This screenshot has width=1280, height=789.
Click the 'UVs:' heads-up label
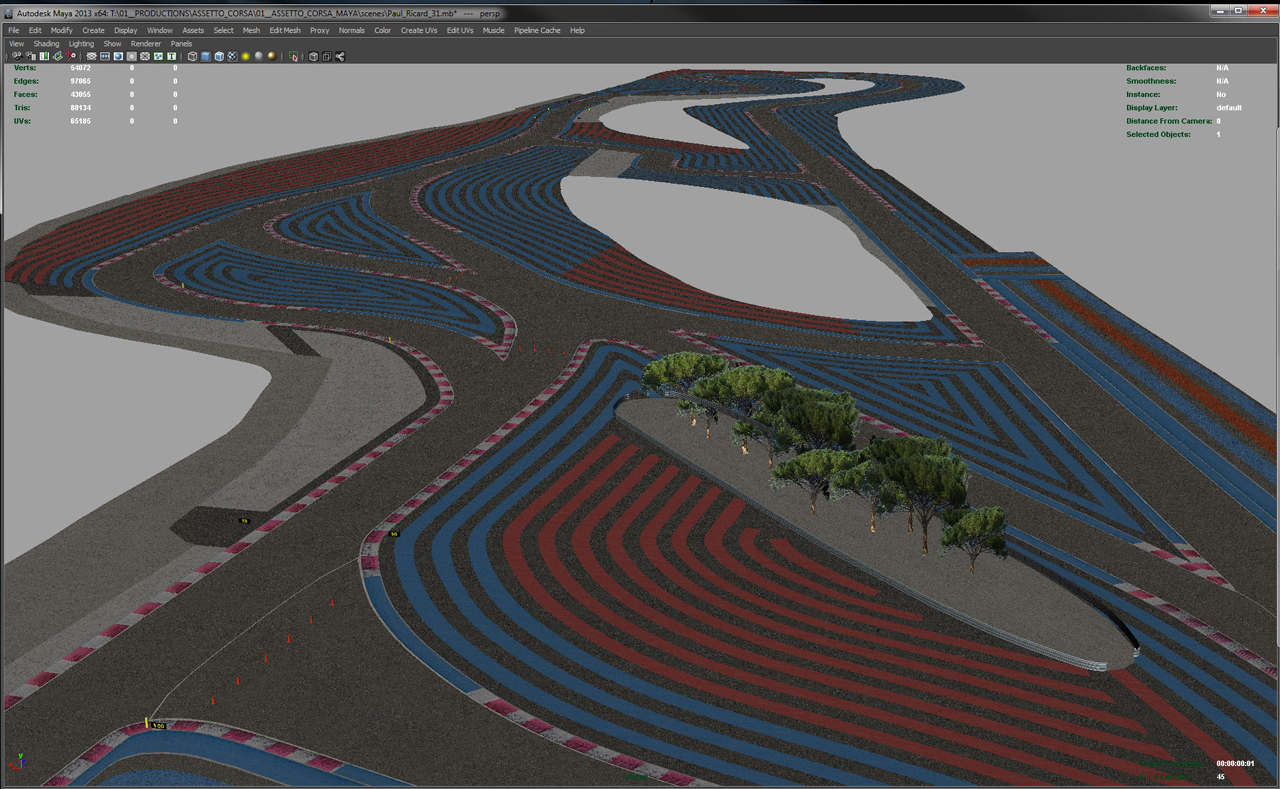(x=22, y=121)
